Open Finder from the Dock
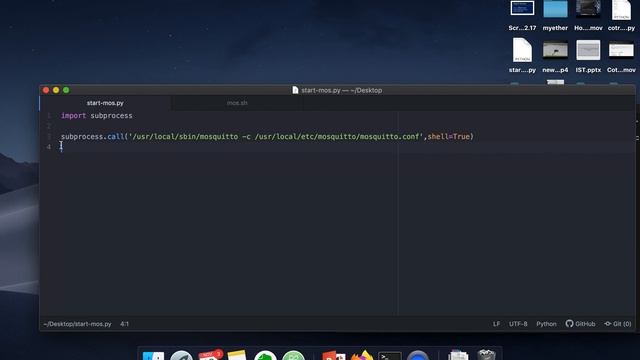 [153, 355]
